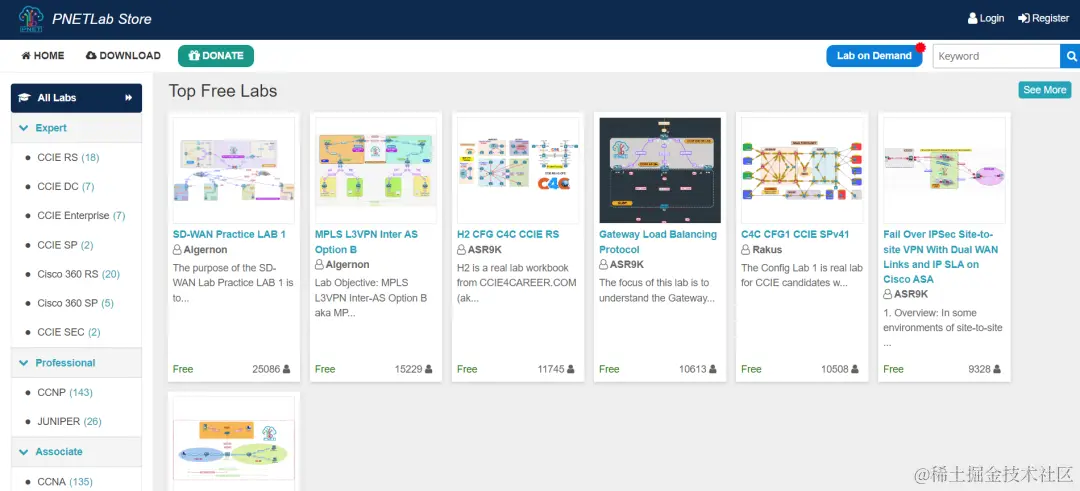Click the double arrow icon in All Labs
The width and height of the screenshot is (1080, 491).
pos(128,98)
